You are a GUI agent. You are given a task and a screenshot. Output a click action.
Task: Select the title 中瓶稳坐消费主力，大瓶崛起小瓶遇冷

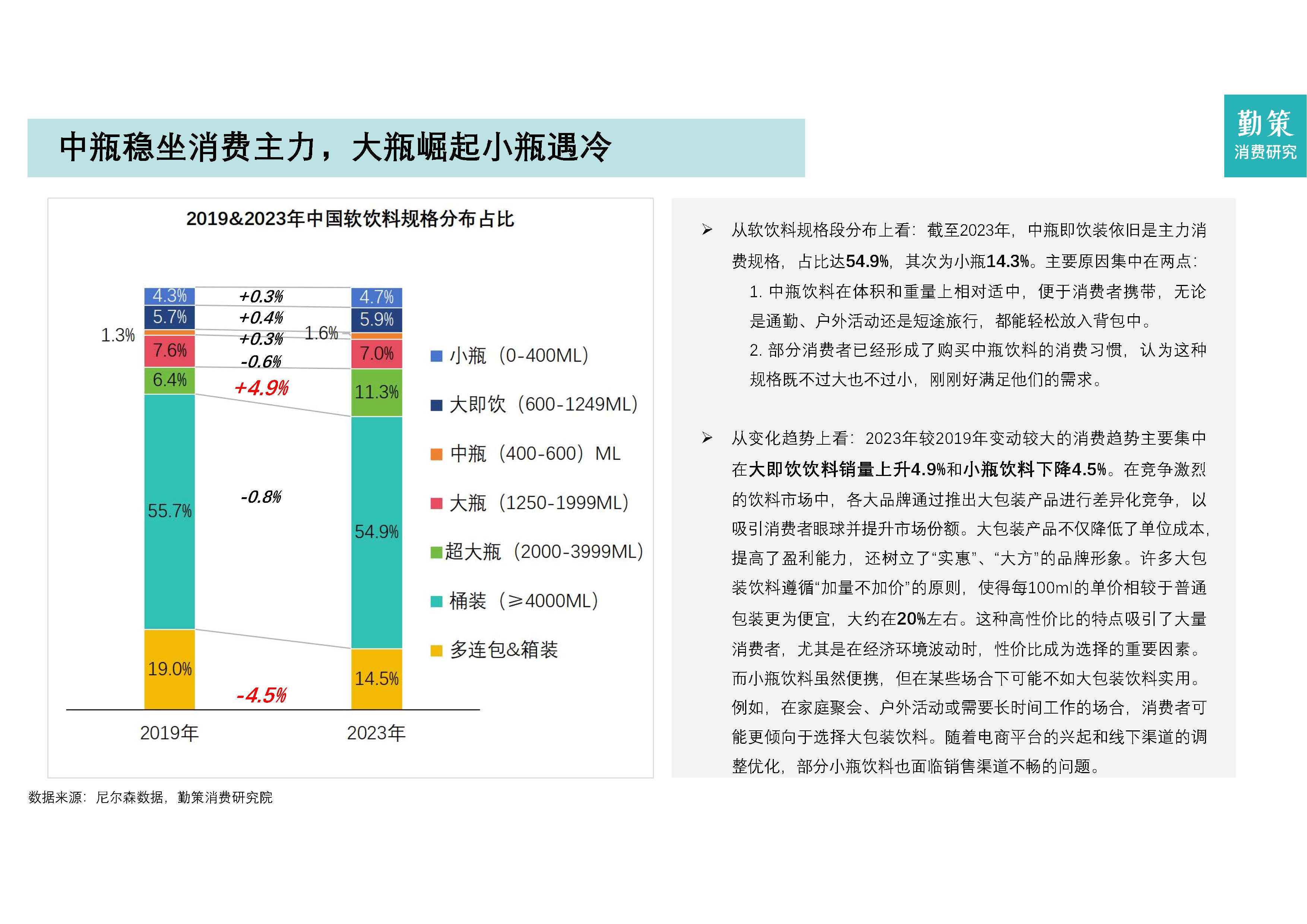pos(335,147)
